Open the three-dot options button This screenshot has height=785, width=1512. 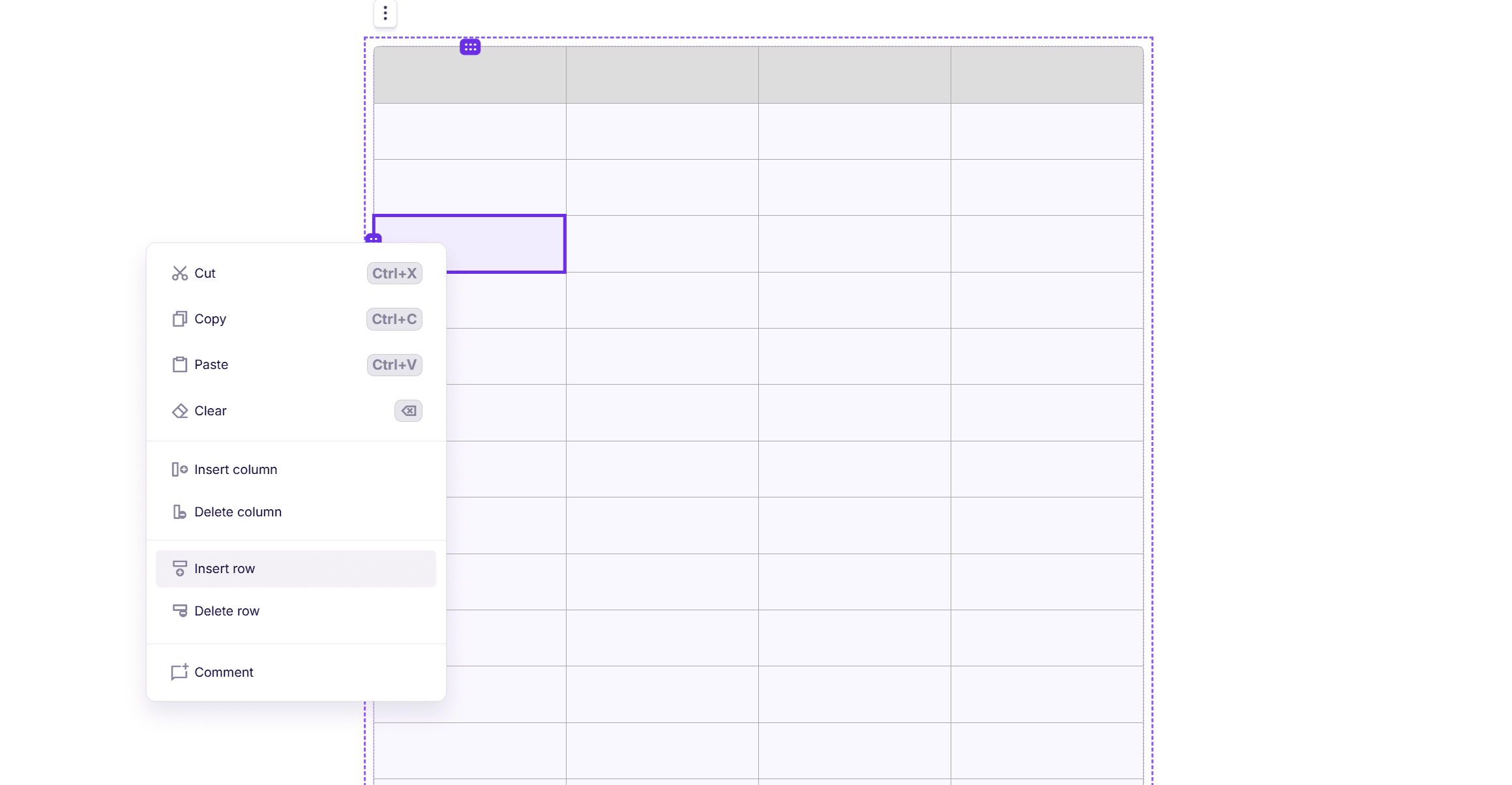pos(385,13)
